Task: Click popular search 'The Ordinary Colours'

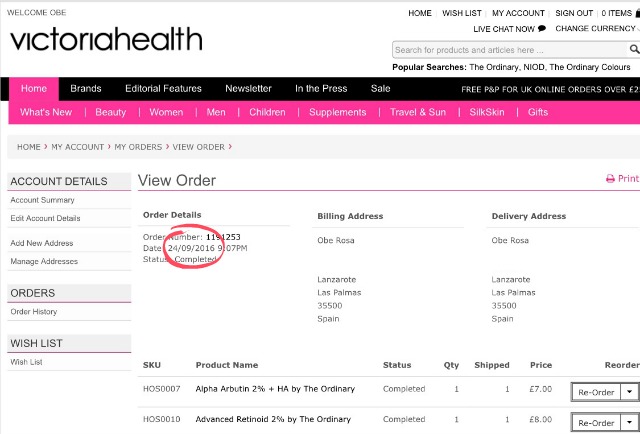Action: [x=590, y=67]
